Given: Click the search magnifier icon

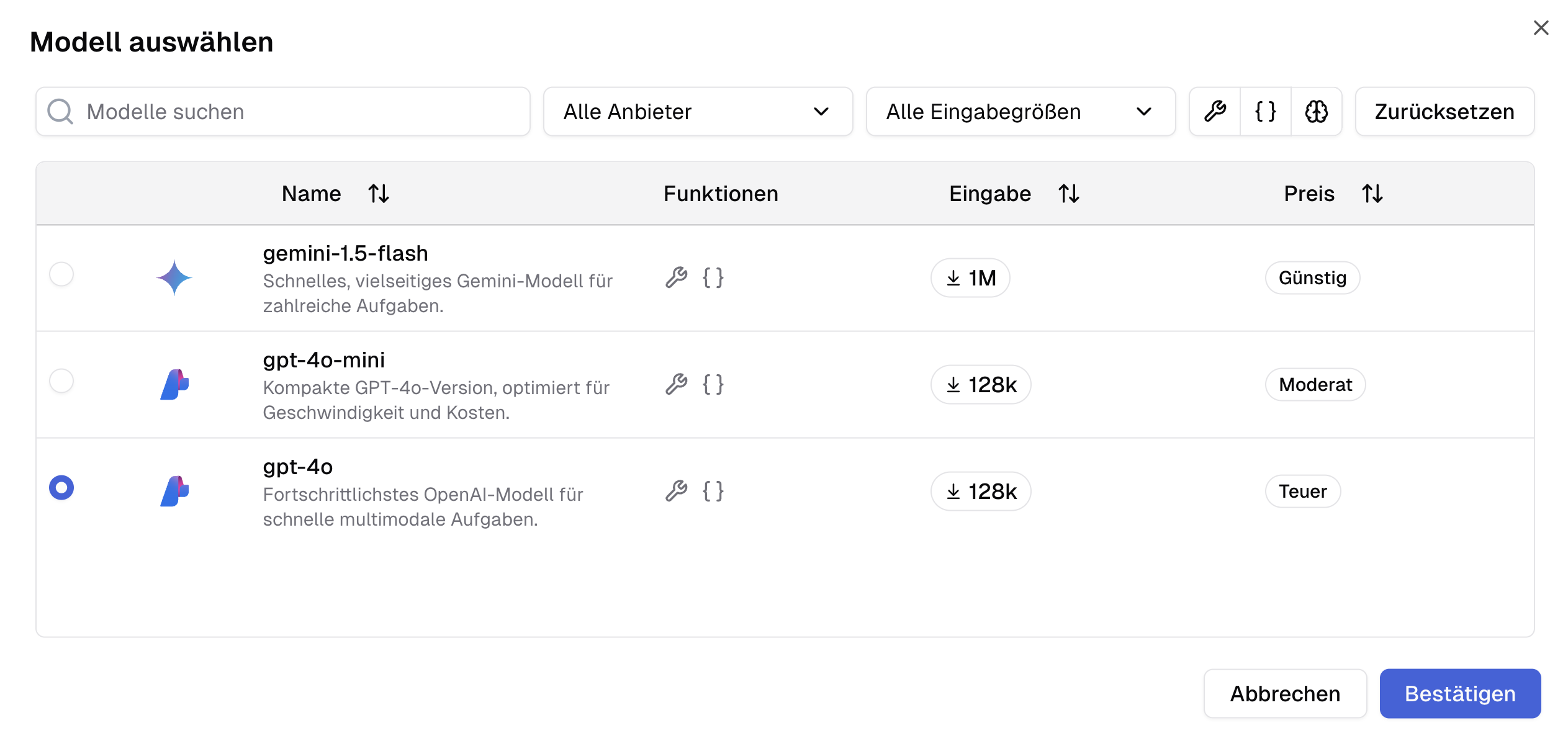Looking at the screenshot, I should point(60,112).
